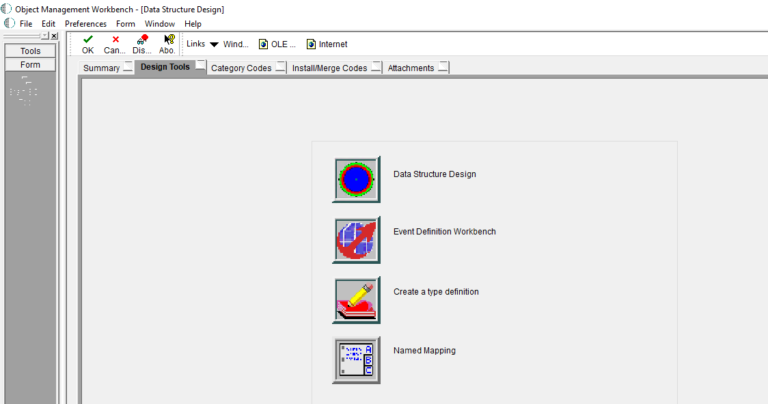
Task: Open the OLE link in toolbar
Action: click(277, 44)
